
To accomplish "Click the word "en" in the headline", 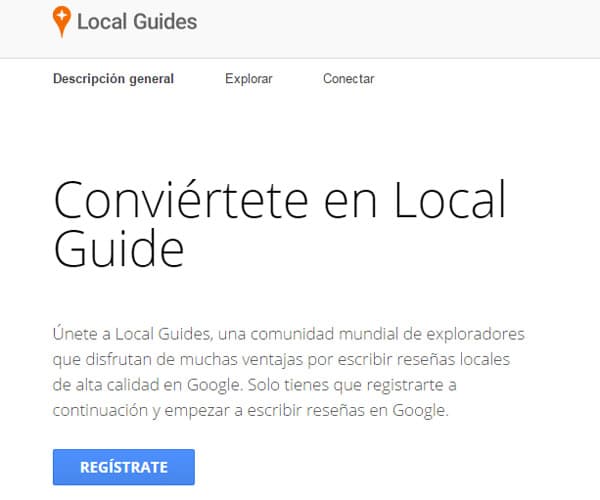I will [348, 202].
